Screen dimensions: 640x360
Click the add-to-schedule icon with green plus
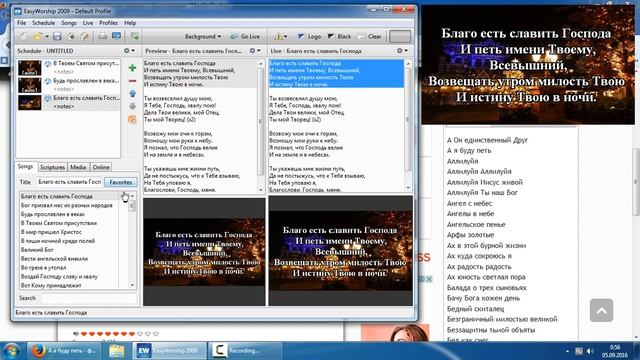coord(134,36)
